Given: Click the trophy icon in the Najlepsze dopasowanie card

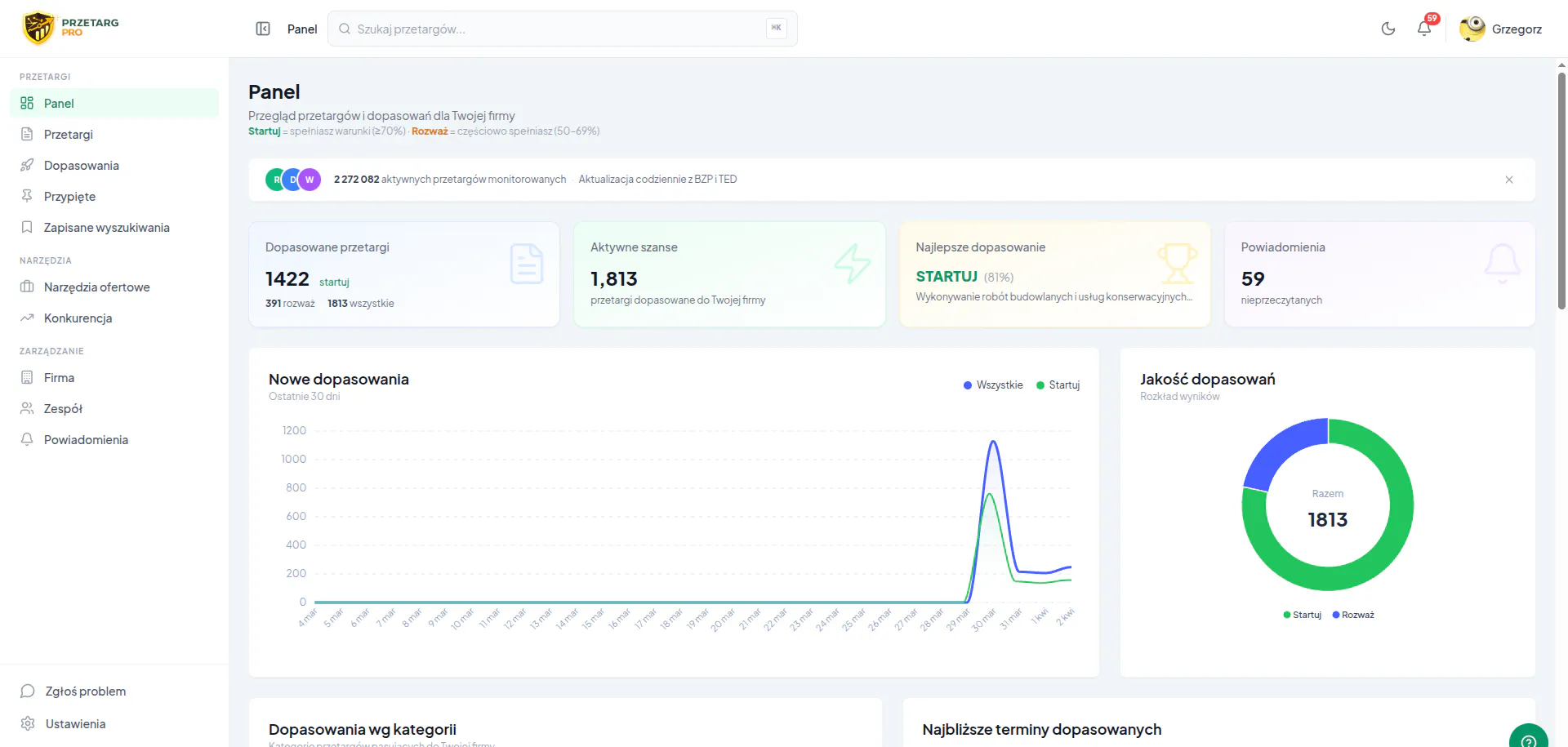Looking at the screenshot, I should 1177,264.
